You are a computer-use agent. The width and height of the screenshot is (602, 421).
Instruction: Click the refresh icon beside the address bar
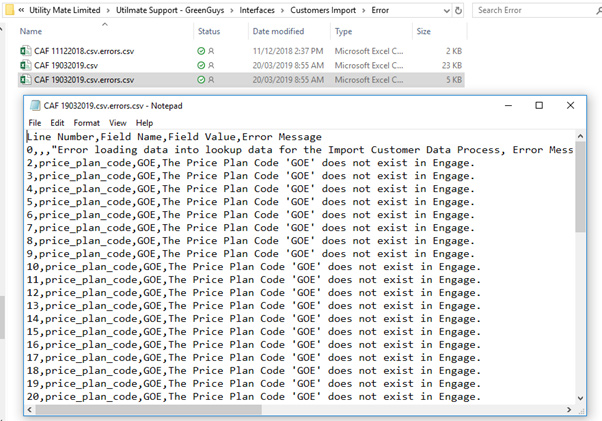tap(458, 11)
